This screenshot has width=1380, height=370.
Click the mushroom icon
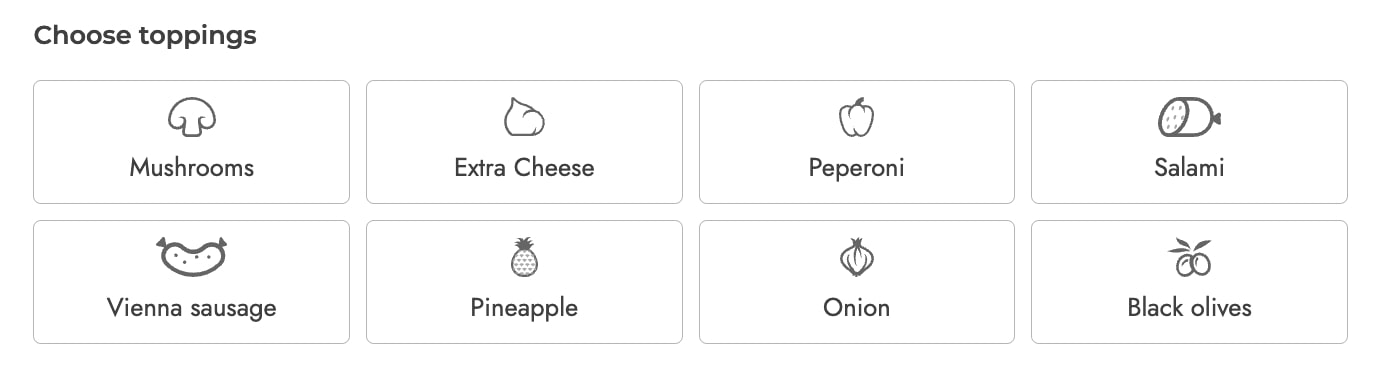click(191, 117)
